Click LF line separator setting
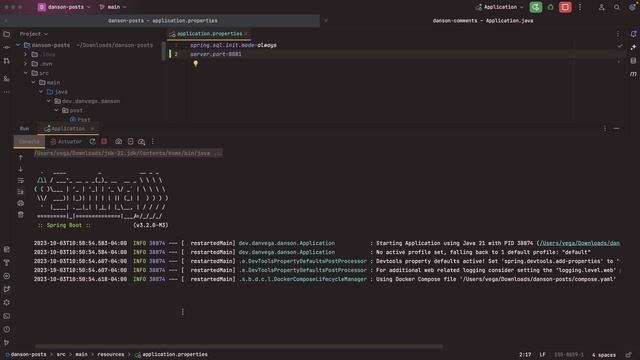 (542, 355)
